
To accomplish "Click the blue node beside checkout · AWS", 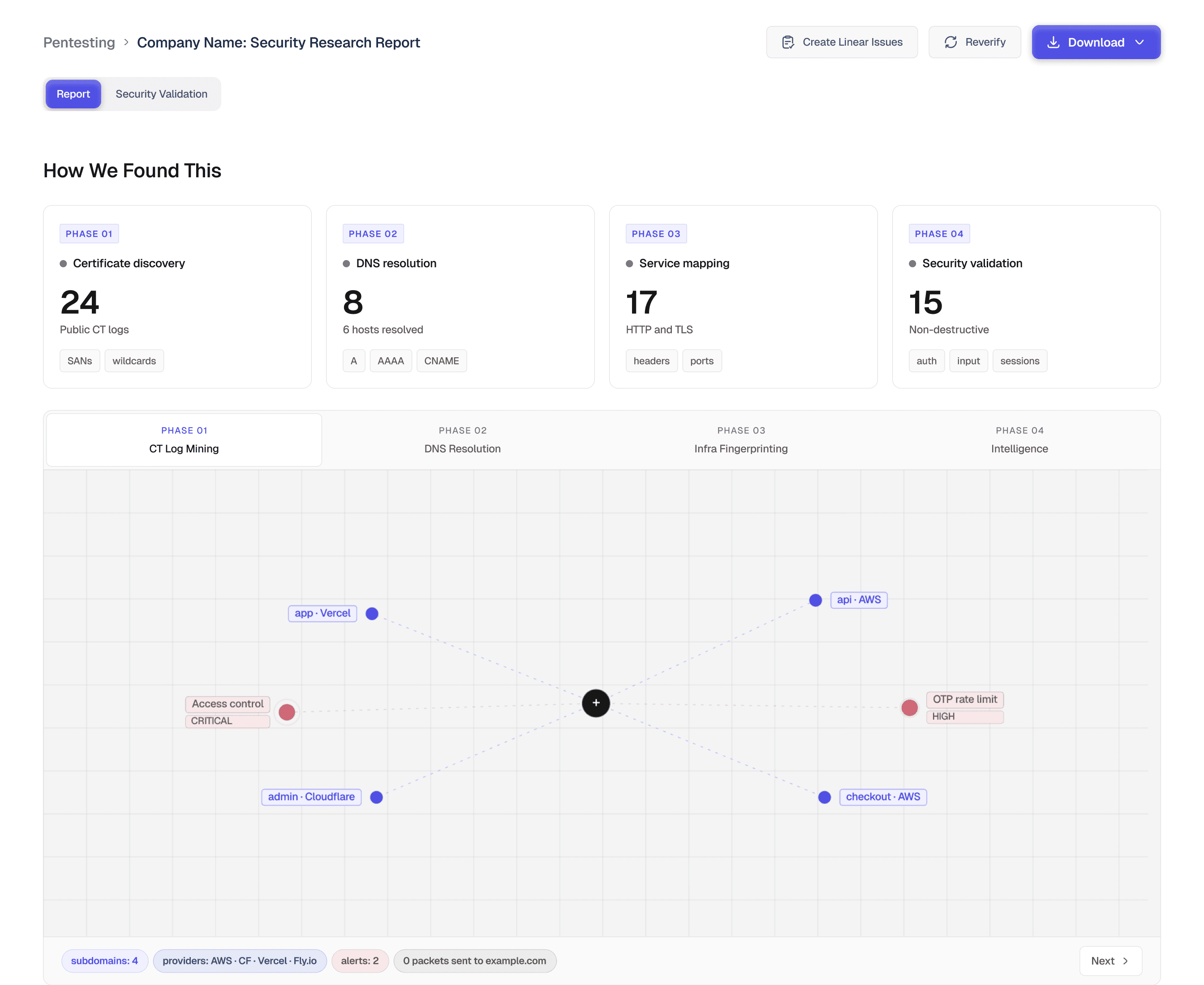I will 824,797.
